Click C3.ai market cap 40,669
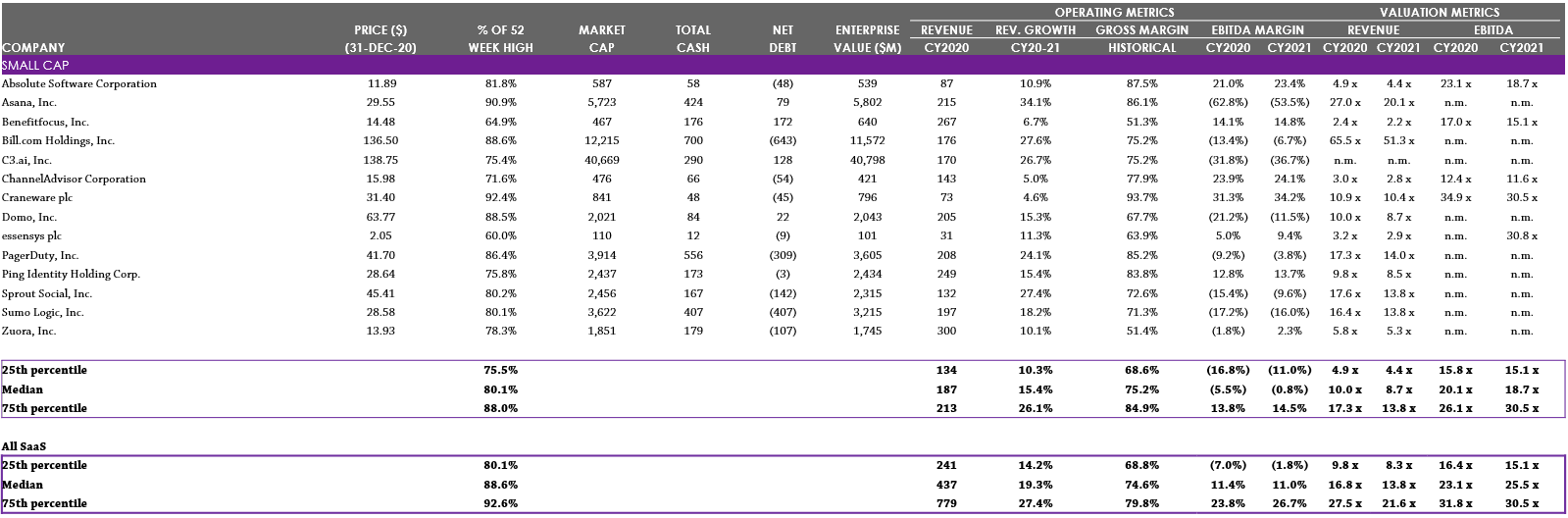This screenshot has height=518, width=1568. [x=602, y=160]
